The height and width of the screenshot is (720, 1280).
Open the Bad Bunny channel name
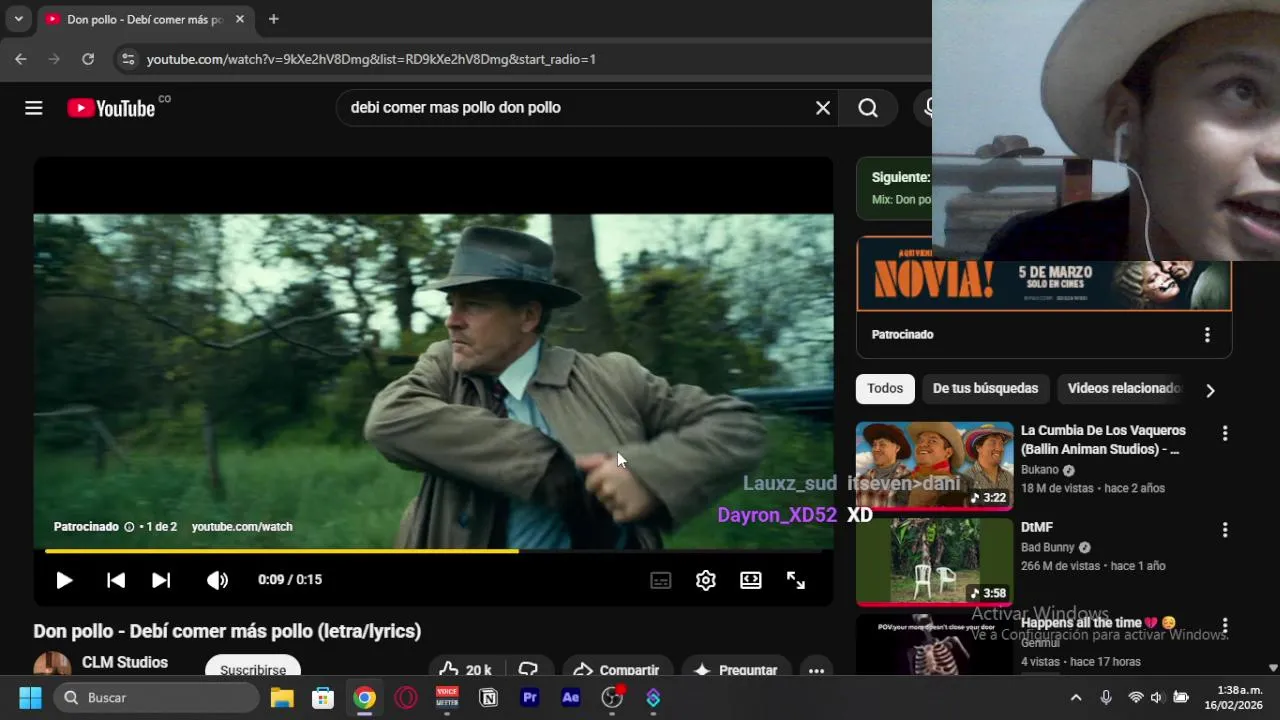click(1047, 548)
